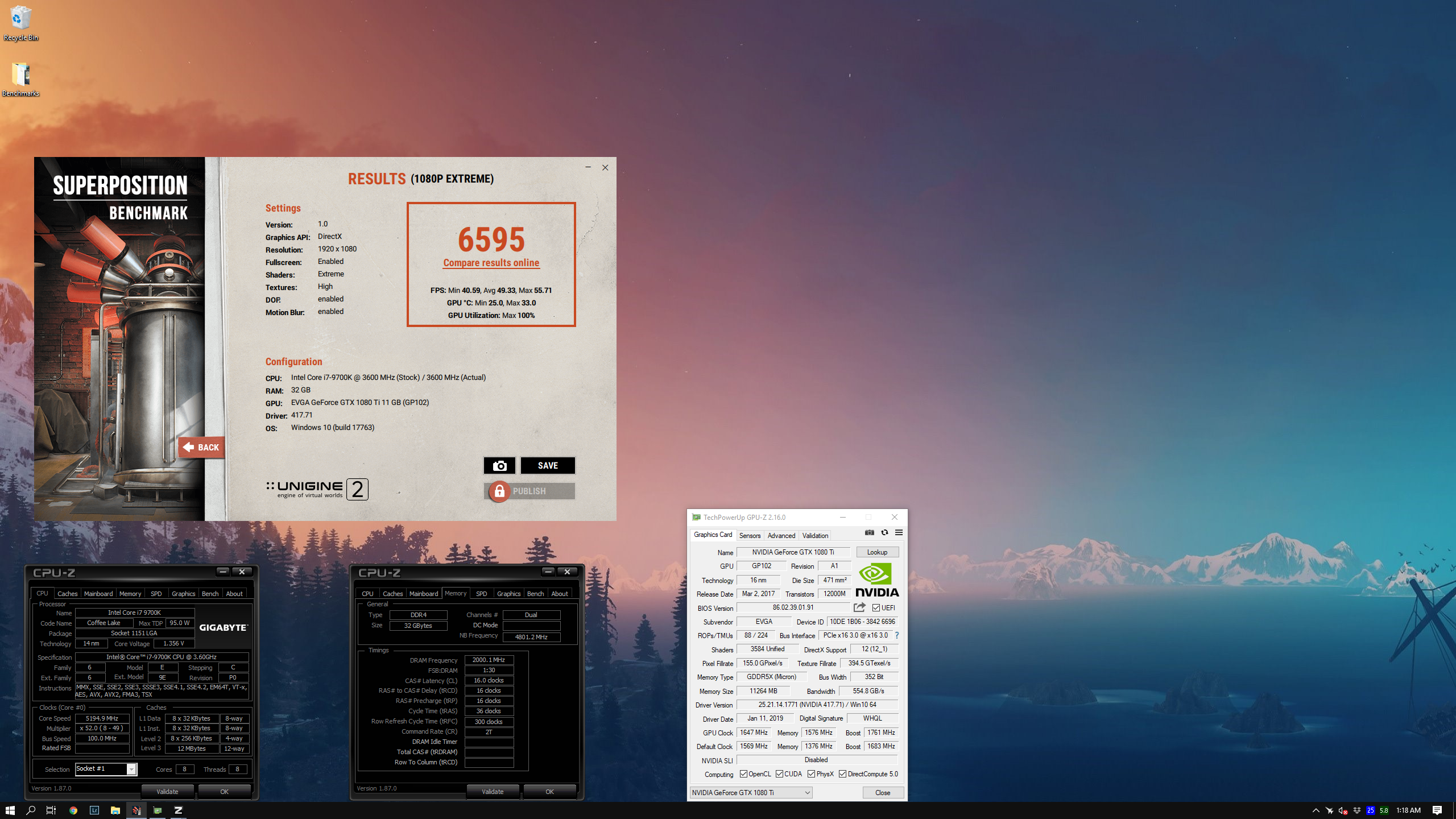Click the Bus Interface question mark icon

[x=897, y=635]
